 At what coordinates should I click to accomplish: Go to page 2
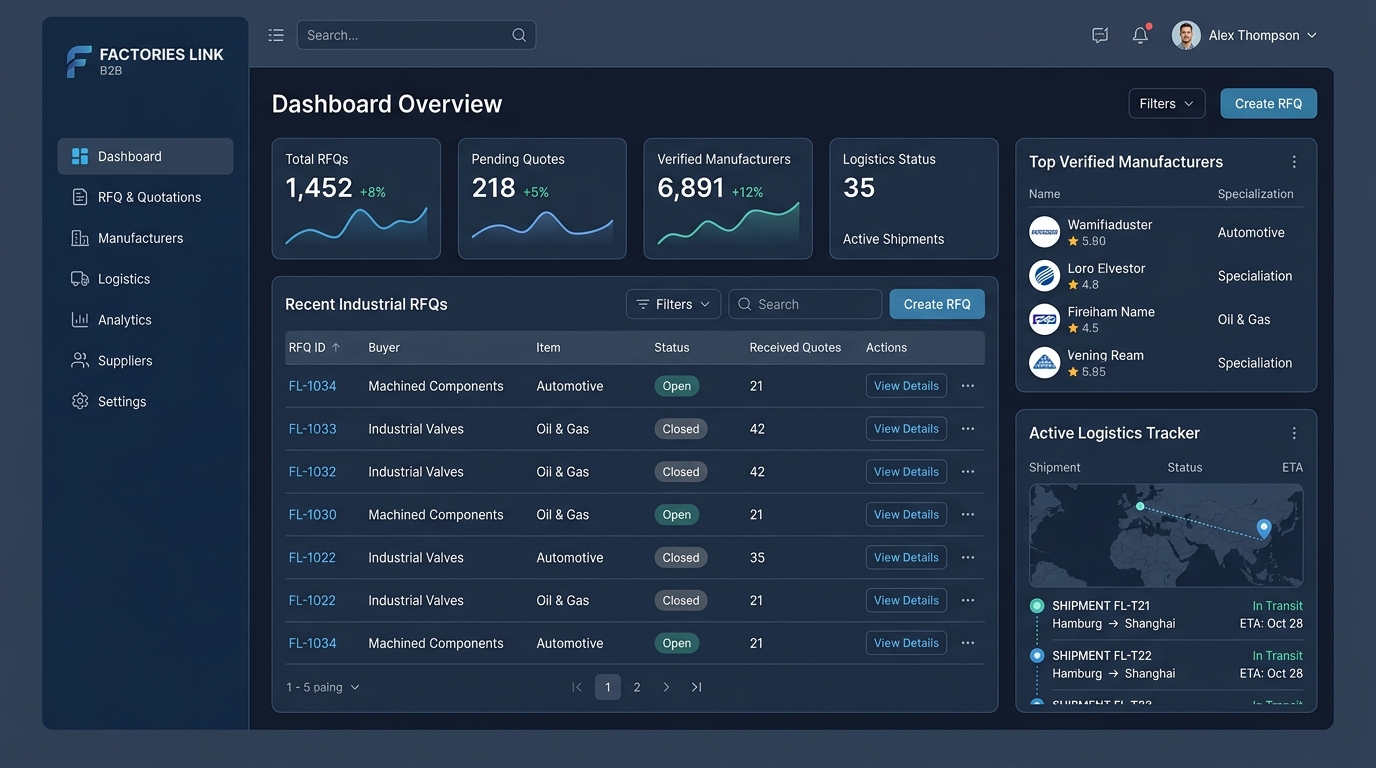click(x=637, y=687)
